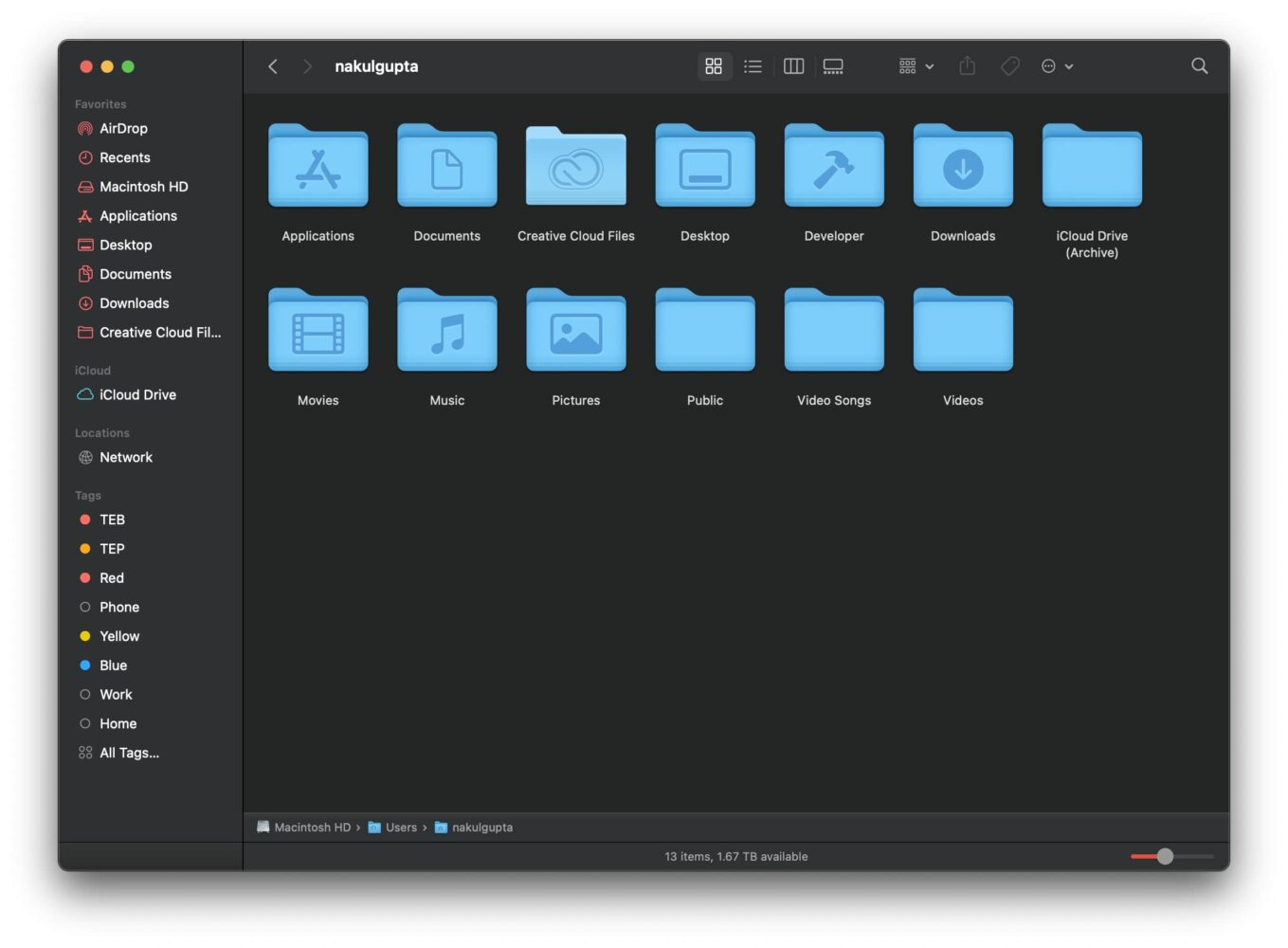Click the Edit Tags toolbar icon

pyautogui.click(x=1010, y=66)
